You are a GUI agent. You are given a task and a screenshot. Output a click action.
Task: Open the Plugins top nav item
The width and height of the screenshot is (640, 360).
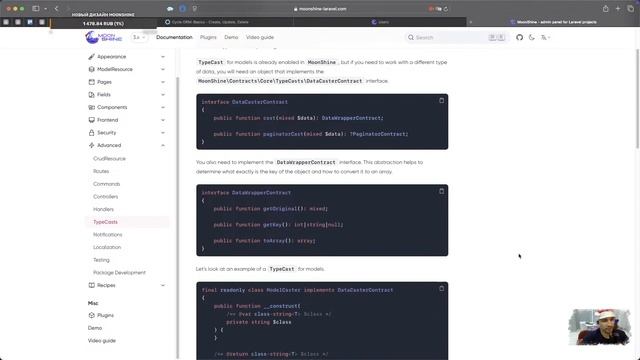coord(208,37)
